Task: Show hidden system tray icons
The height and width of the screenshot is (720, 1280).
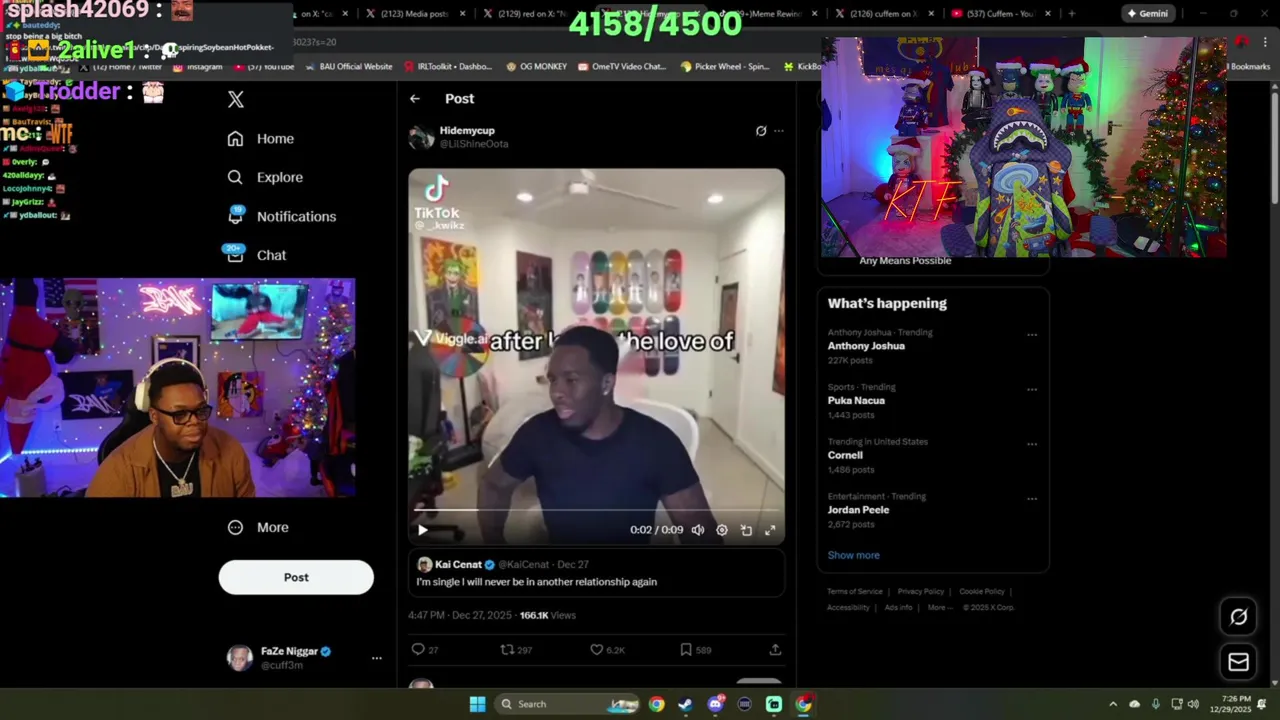Action: point(1113,704)
